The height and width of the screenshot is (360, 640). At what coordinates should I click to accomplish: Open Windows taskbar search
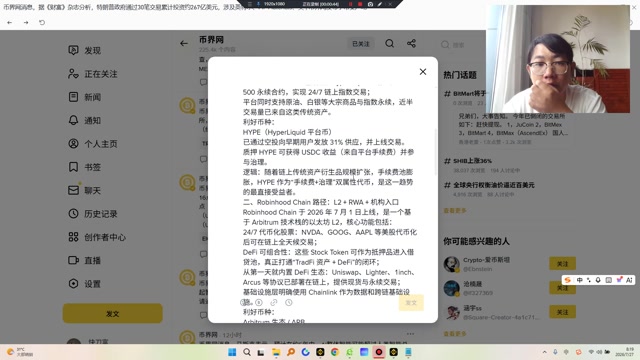[247, 352]
